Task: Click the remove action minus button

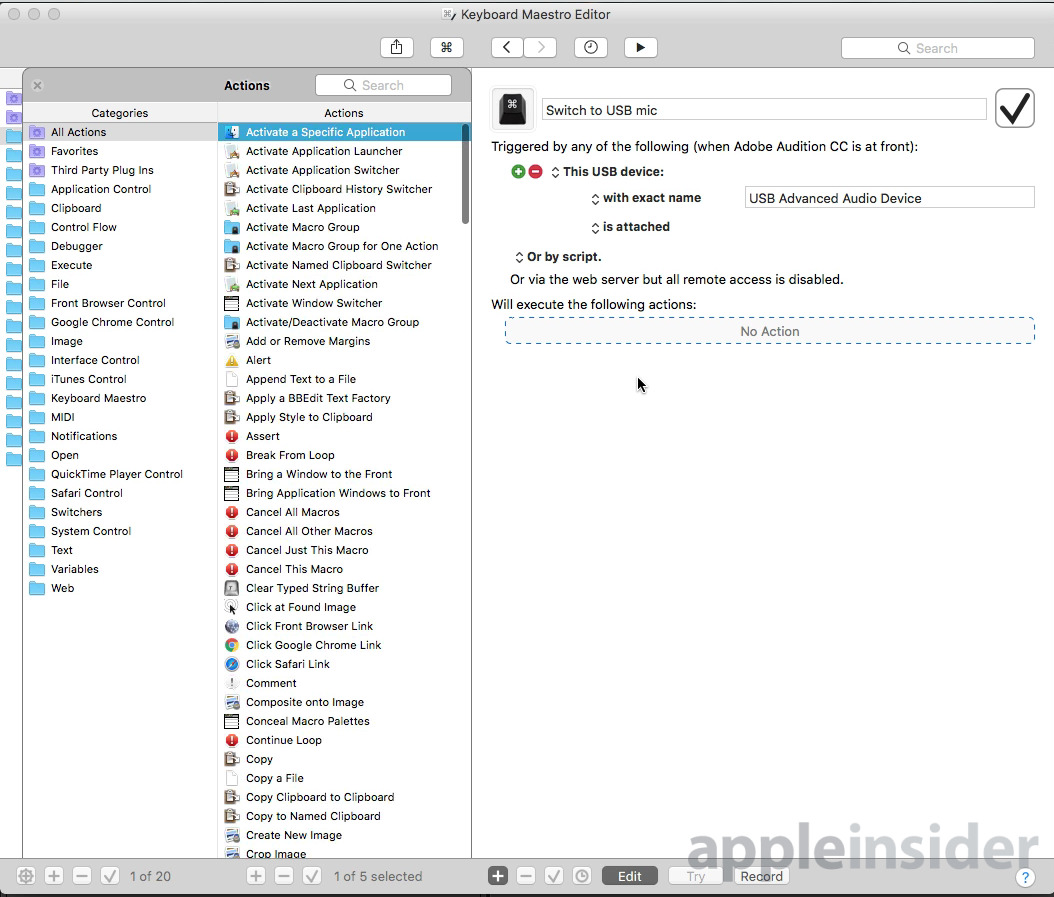Action: [x=526, y=875]
